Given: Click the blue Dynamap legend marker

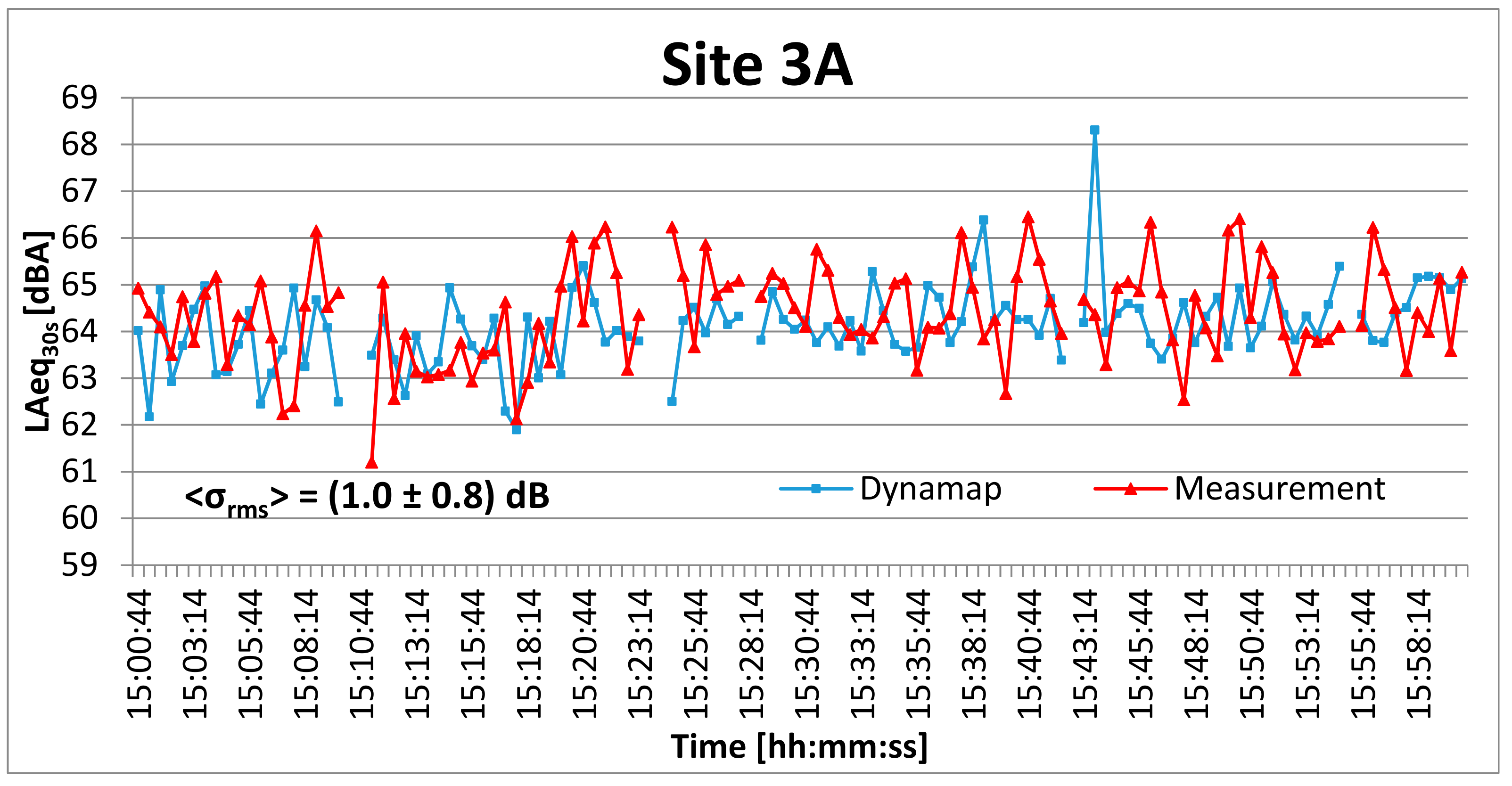Looking at the screenshot, I should pos(815,489).
